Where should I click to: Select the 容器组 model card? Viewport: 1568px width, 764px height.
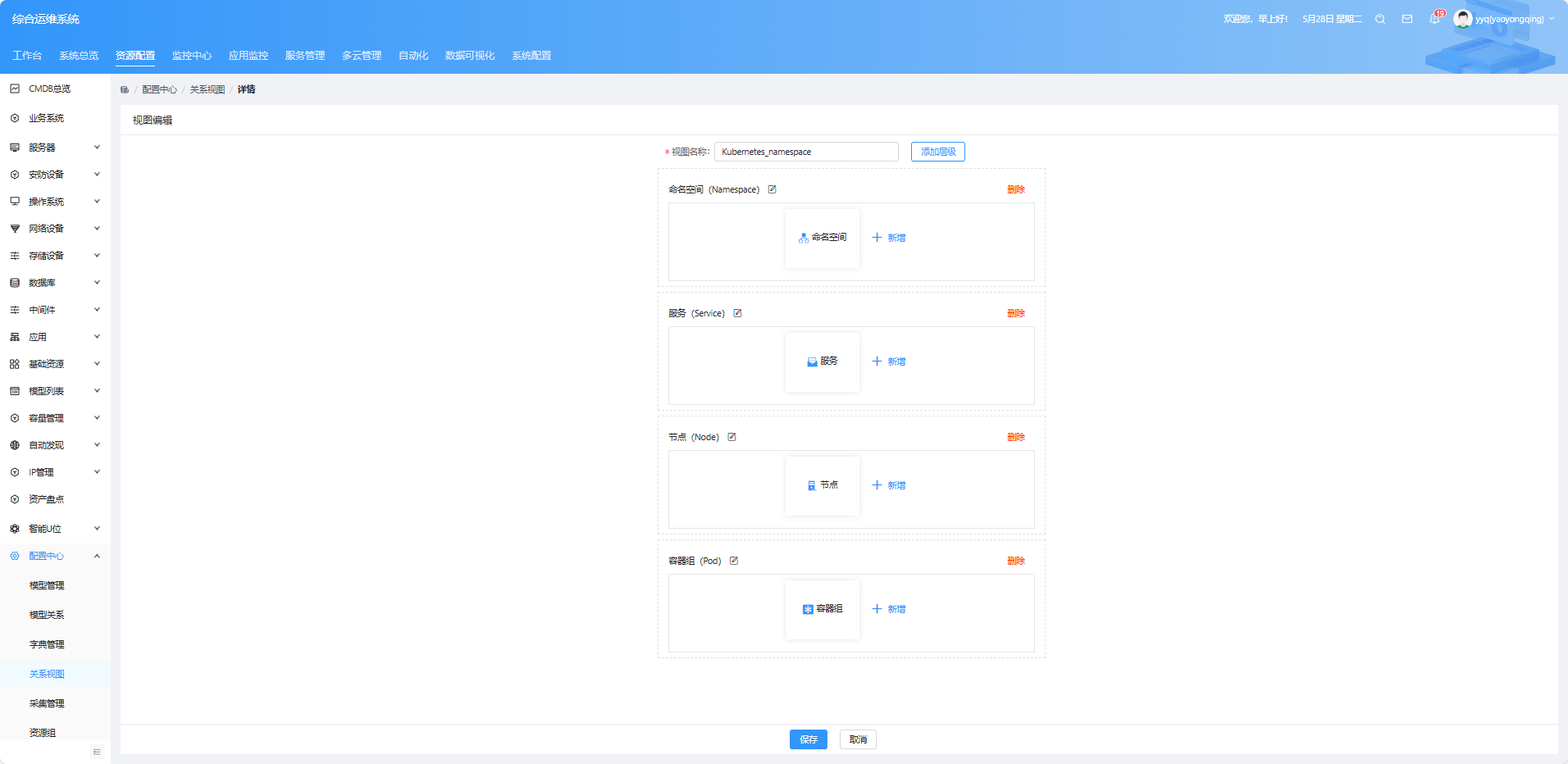pos(823,609)
